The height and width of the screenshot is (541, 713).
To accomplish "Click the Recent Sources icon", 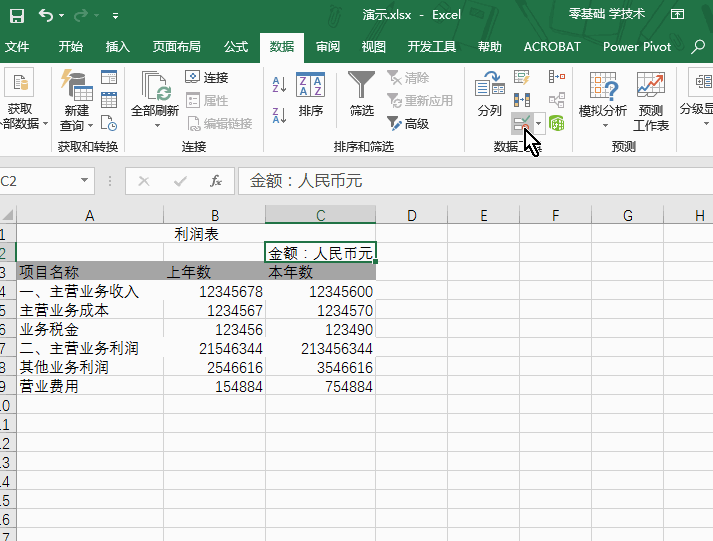I will 109,123.
